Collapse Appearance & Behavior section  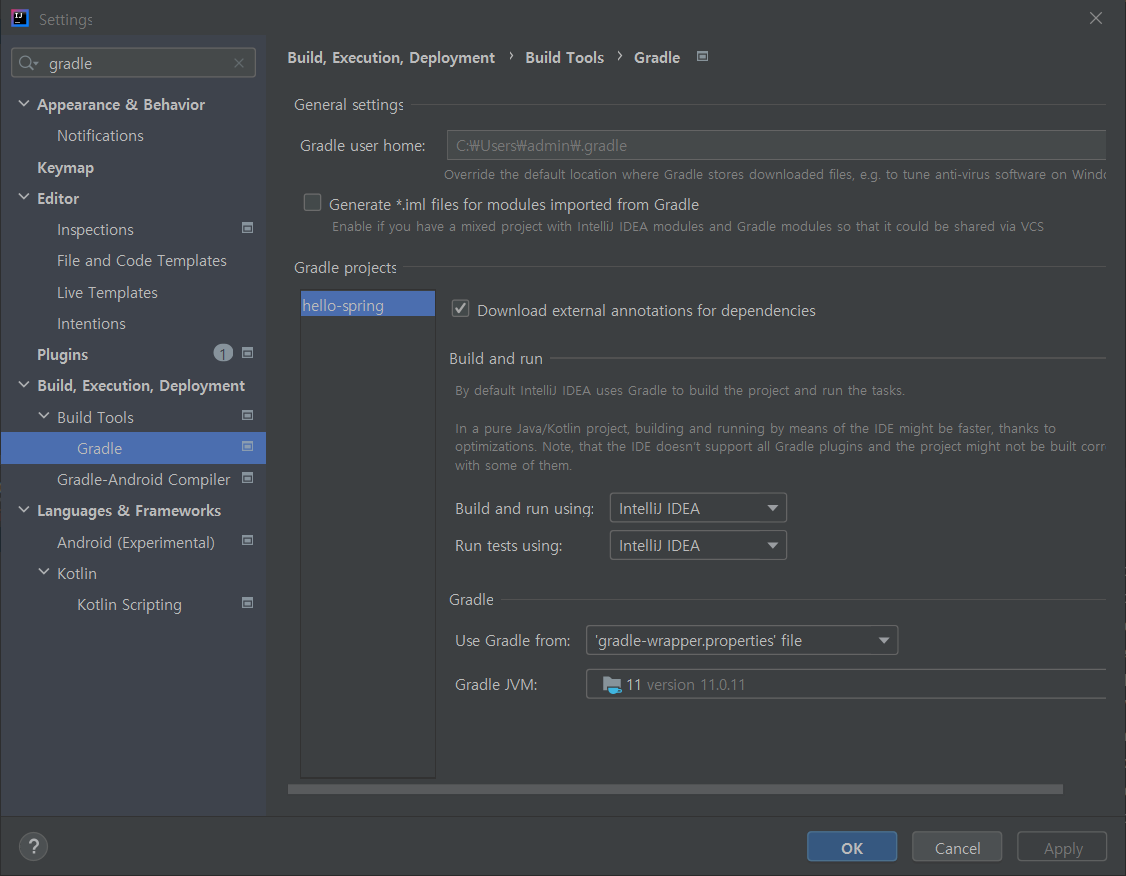(x=24, y=104)
